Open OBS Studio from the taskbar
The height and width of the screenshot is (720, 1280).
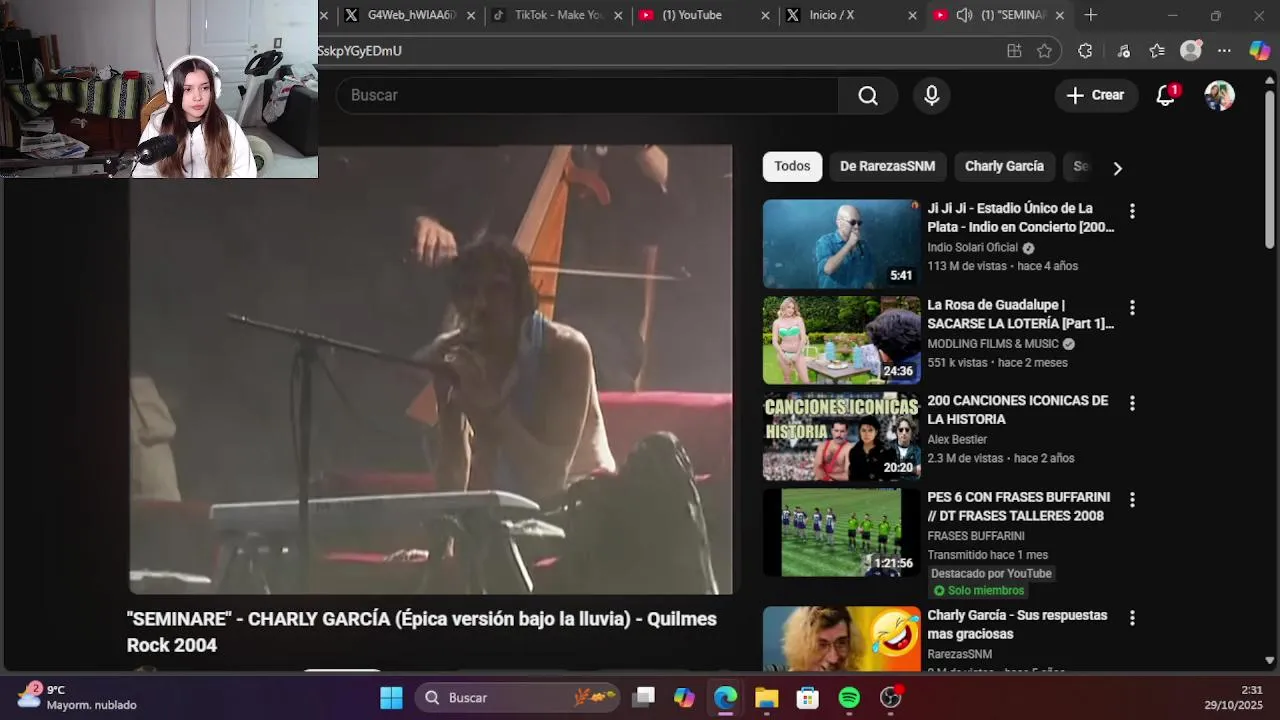890,698
